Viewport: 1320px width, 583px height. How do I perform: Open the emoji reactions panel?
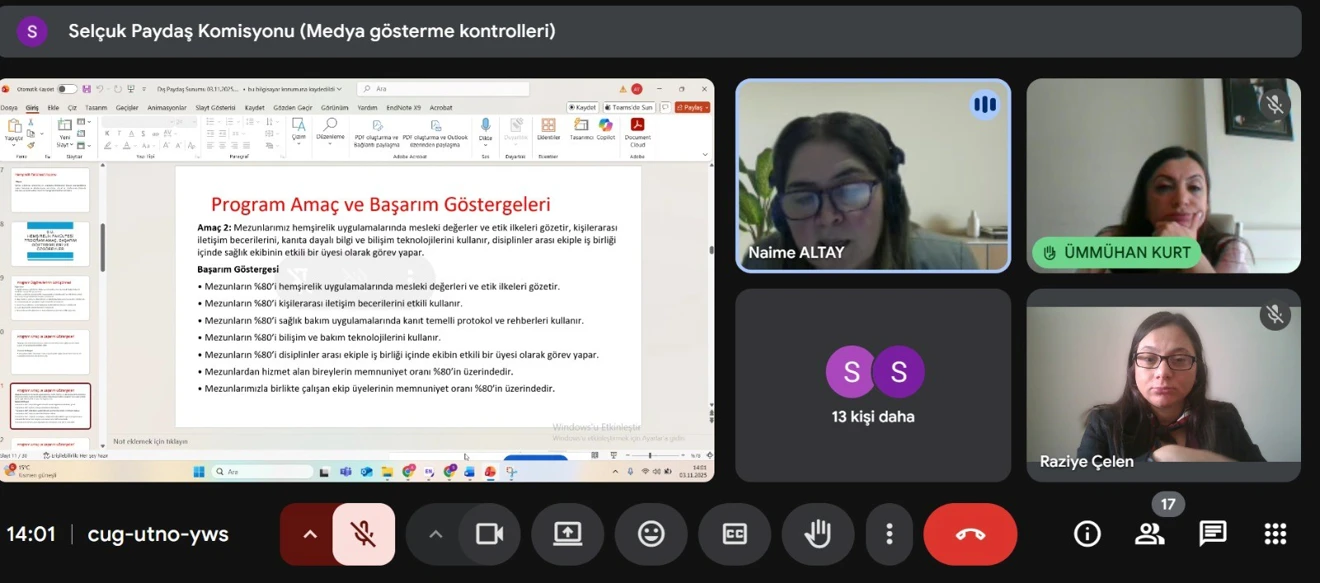tap(651, 534)
